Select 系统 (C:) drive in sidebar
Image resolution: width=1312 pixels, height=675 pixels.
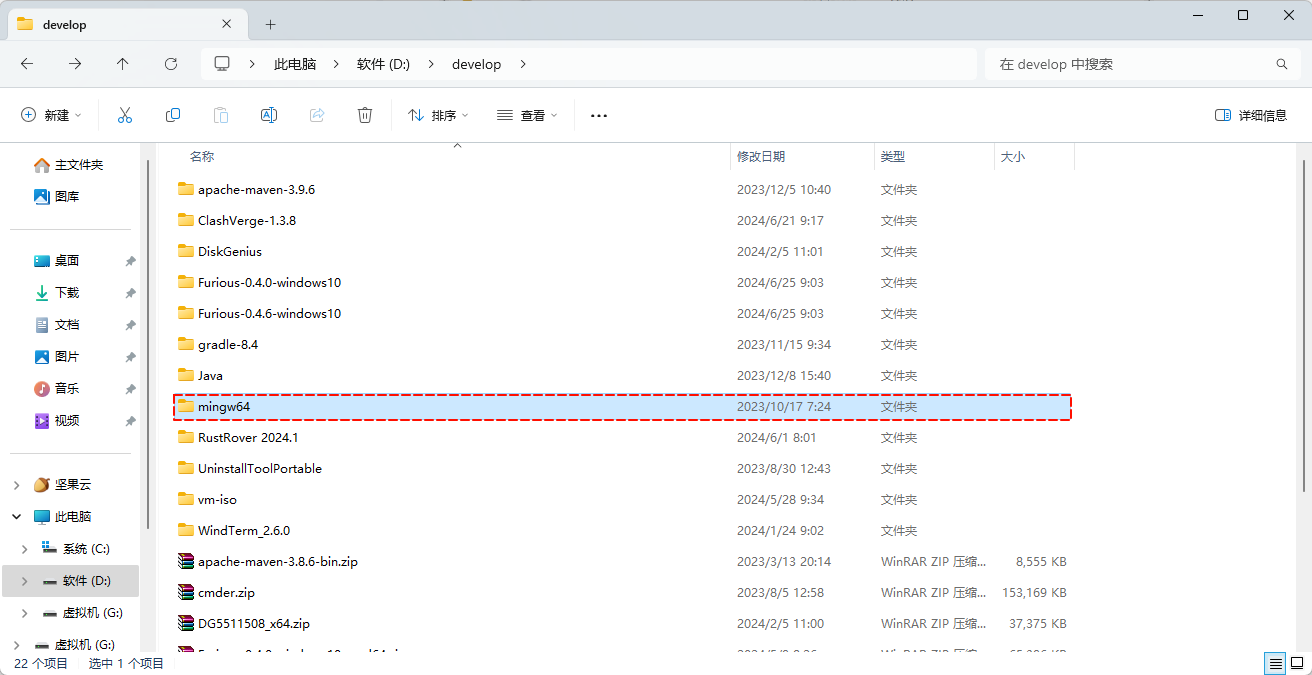86,549
